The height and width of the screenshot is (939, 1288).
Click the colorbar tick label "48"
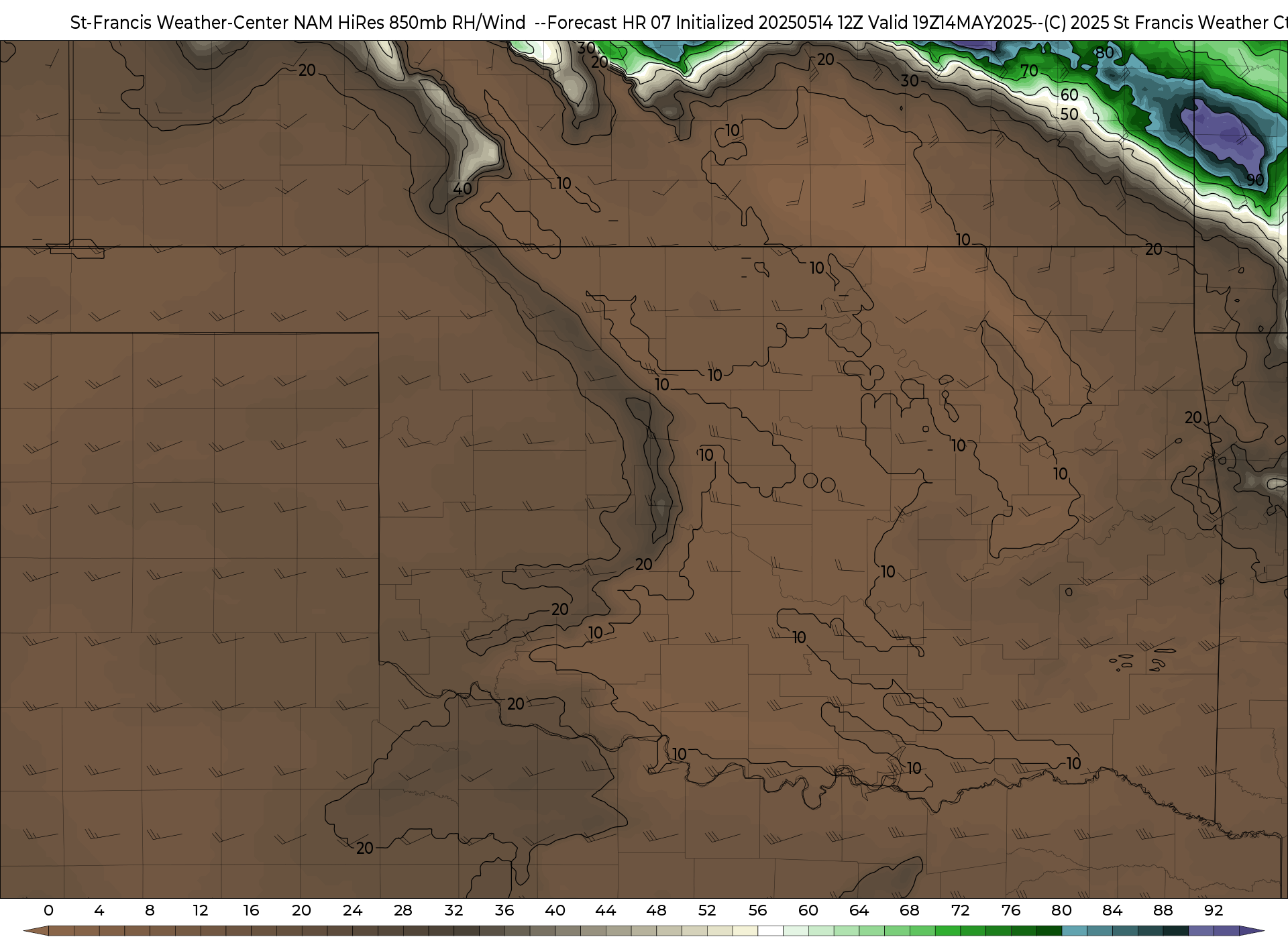pyautogui.click(x=656, y=910)
